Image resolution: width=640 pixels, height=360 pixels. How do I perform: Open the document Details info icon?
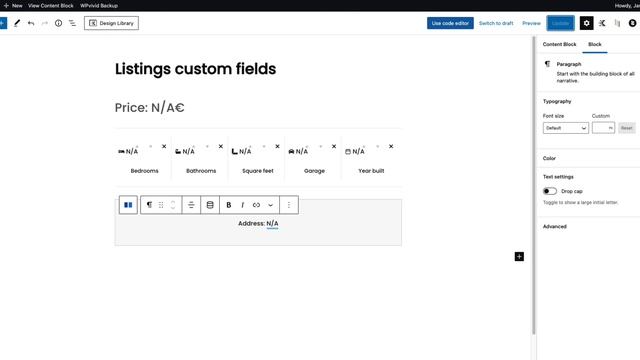(58, 23)
